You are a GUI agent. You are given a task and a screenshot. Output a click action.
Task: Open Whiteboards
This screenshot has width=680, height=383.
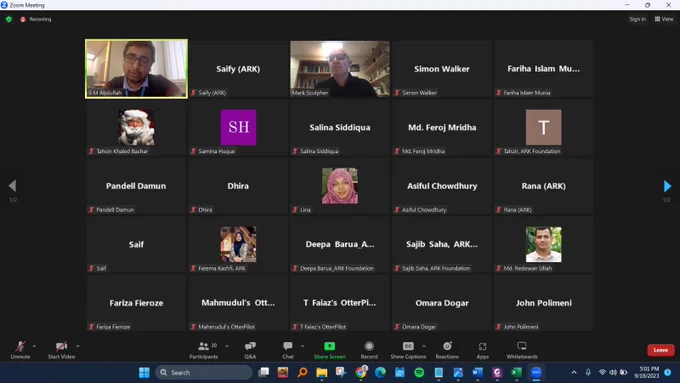pos(522,350)
